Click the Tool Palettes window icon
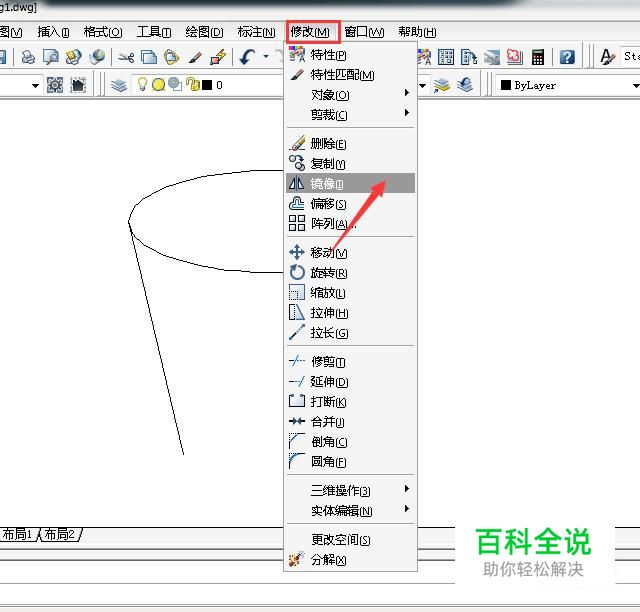Screen dimensions: 640x612 [x=469, y=57]
